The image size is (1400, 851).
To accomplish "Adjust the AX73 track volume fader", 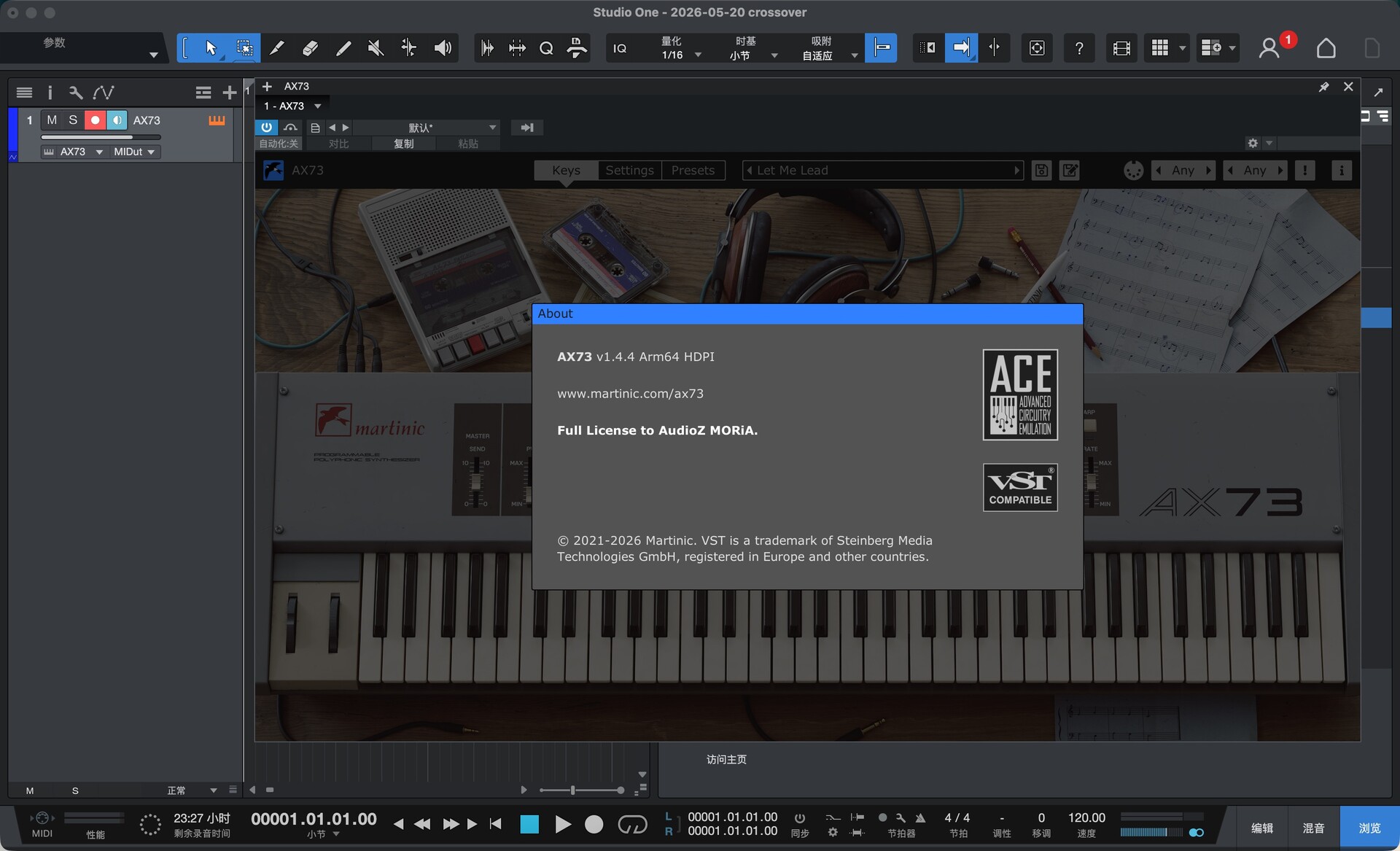I will (101, 137).
